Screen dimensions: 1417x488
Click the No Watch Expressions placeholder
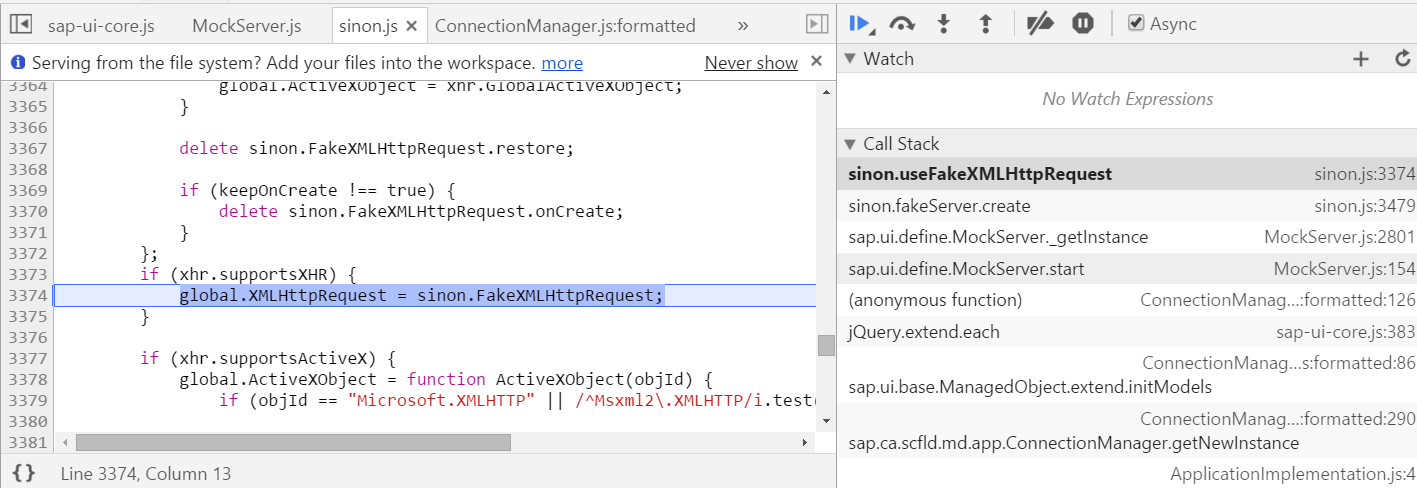(1127, 99)
